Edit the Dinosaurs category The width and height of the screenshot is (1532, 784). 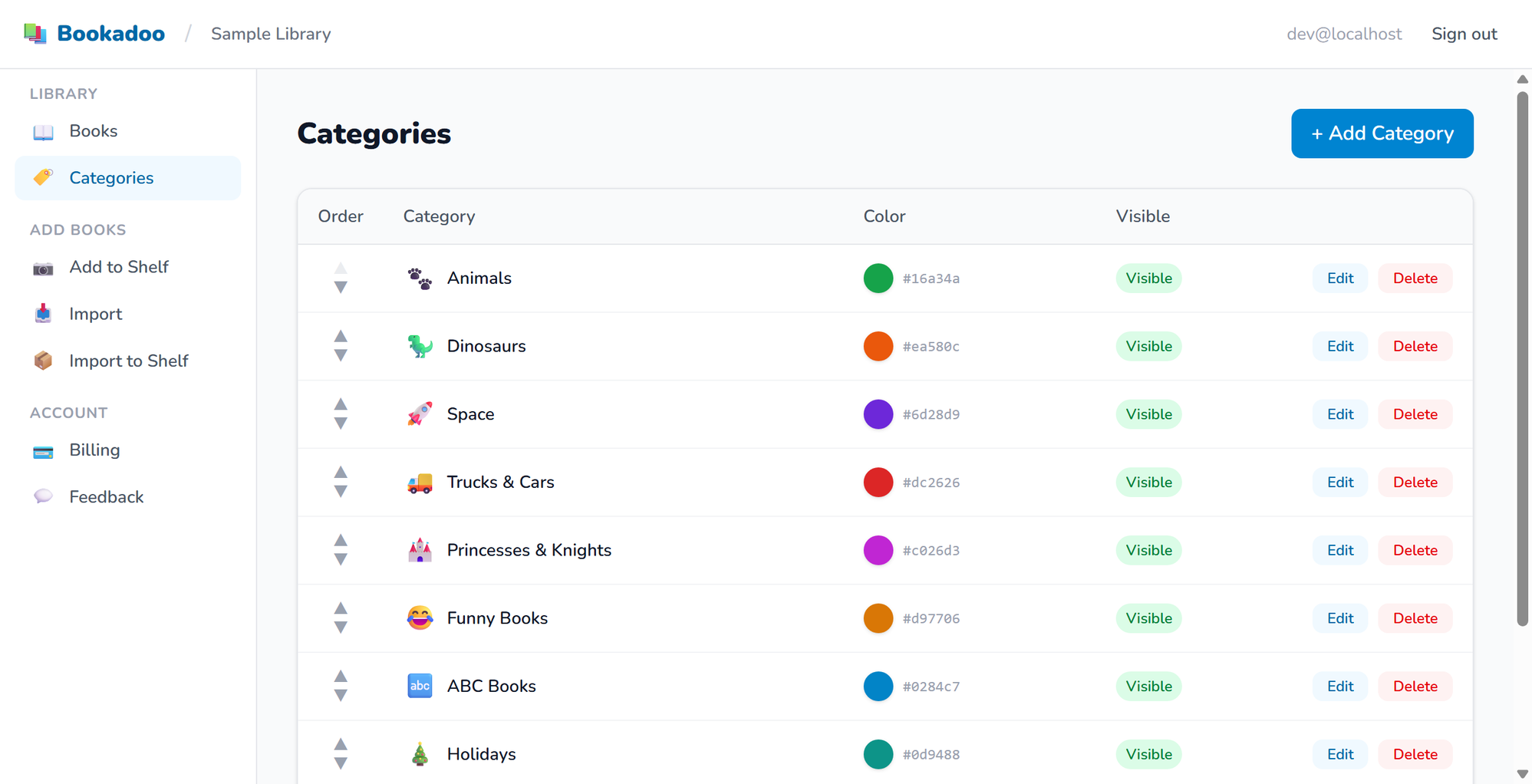[x=1339, y=346]
